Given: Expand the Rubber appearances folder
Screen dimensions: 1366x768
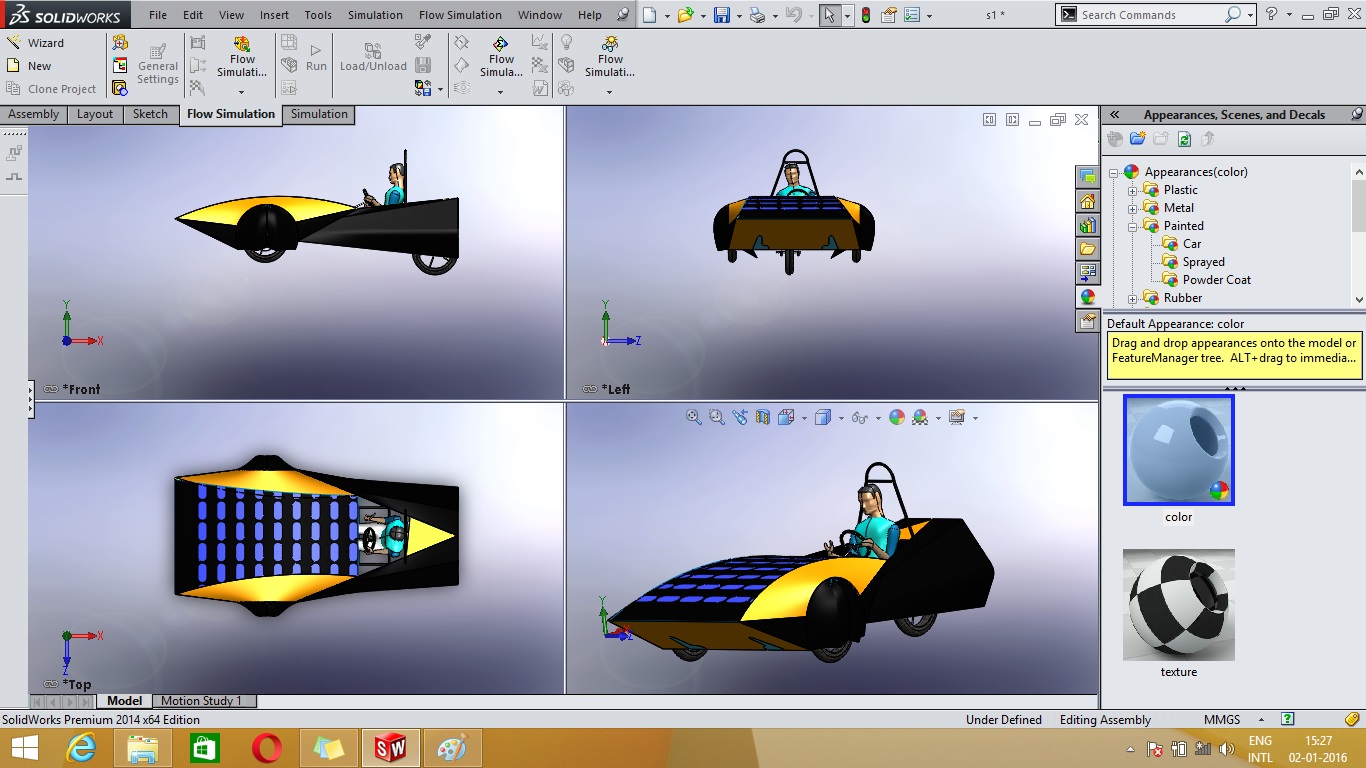Looking at the screenshot, I should pyautogui.click(x=1133, y=298).
